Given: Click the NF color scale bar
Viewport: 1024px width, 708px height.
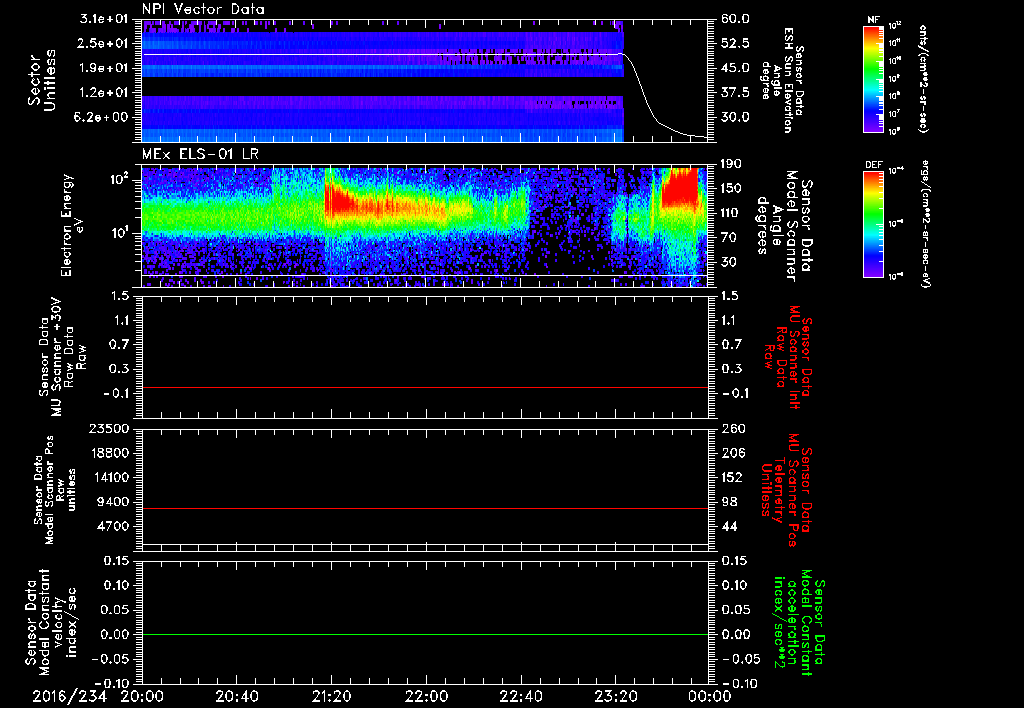Looking at the screenshot, I should coord(874,79).
